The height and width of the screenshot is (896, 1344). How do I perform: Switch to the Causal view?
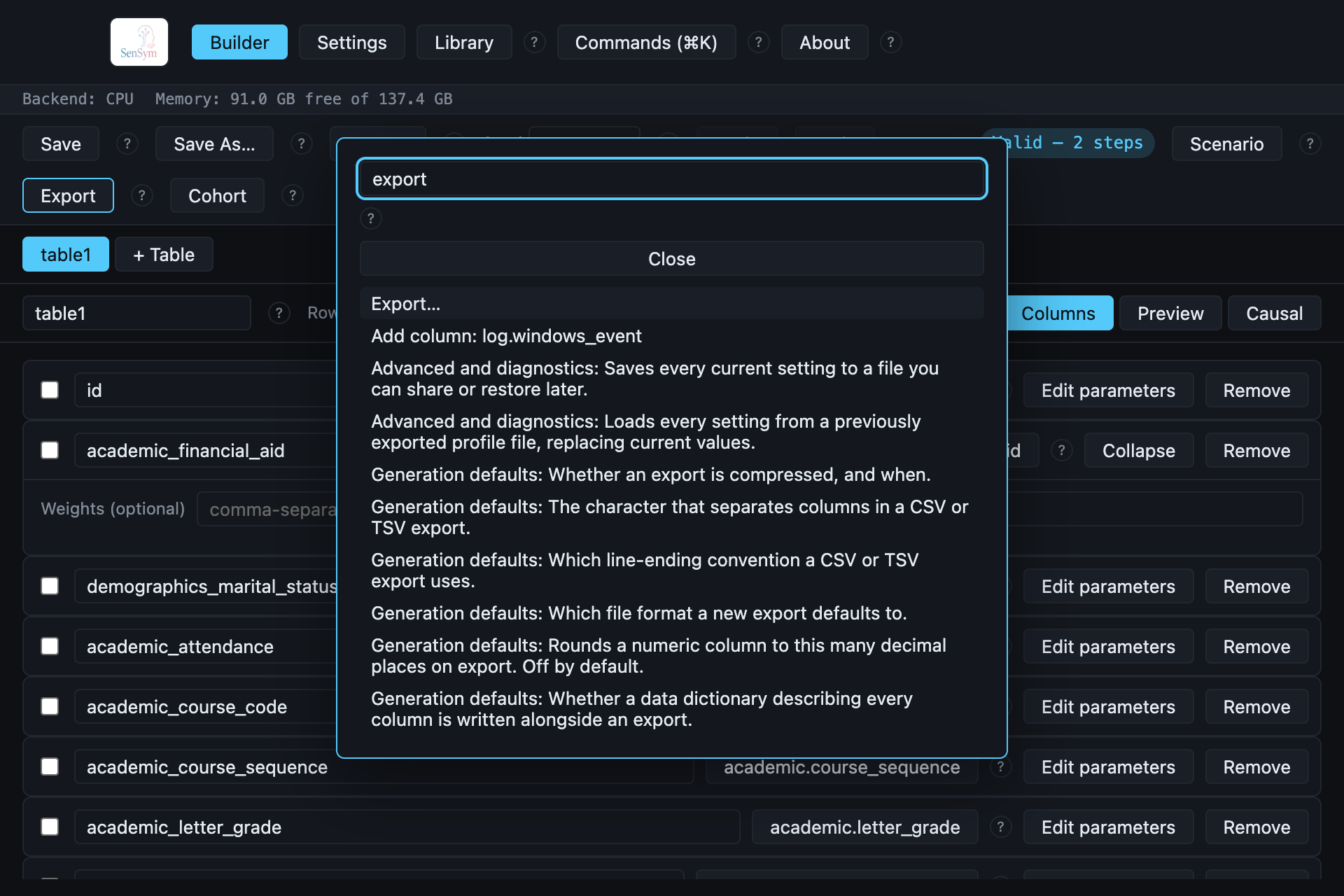pos(1274,313)
